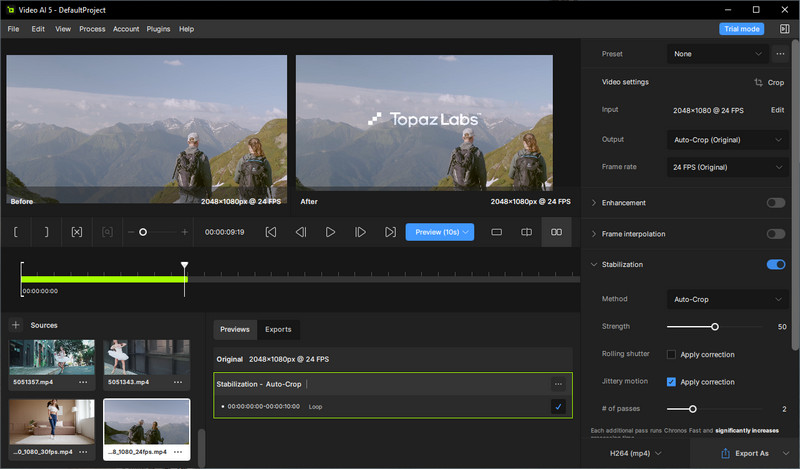Enable the Frame interpolation toggle
Viewport: 800px width, 469px height.
pyautogui.click(x=776, y=234)
